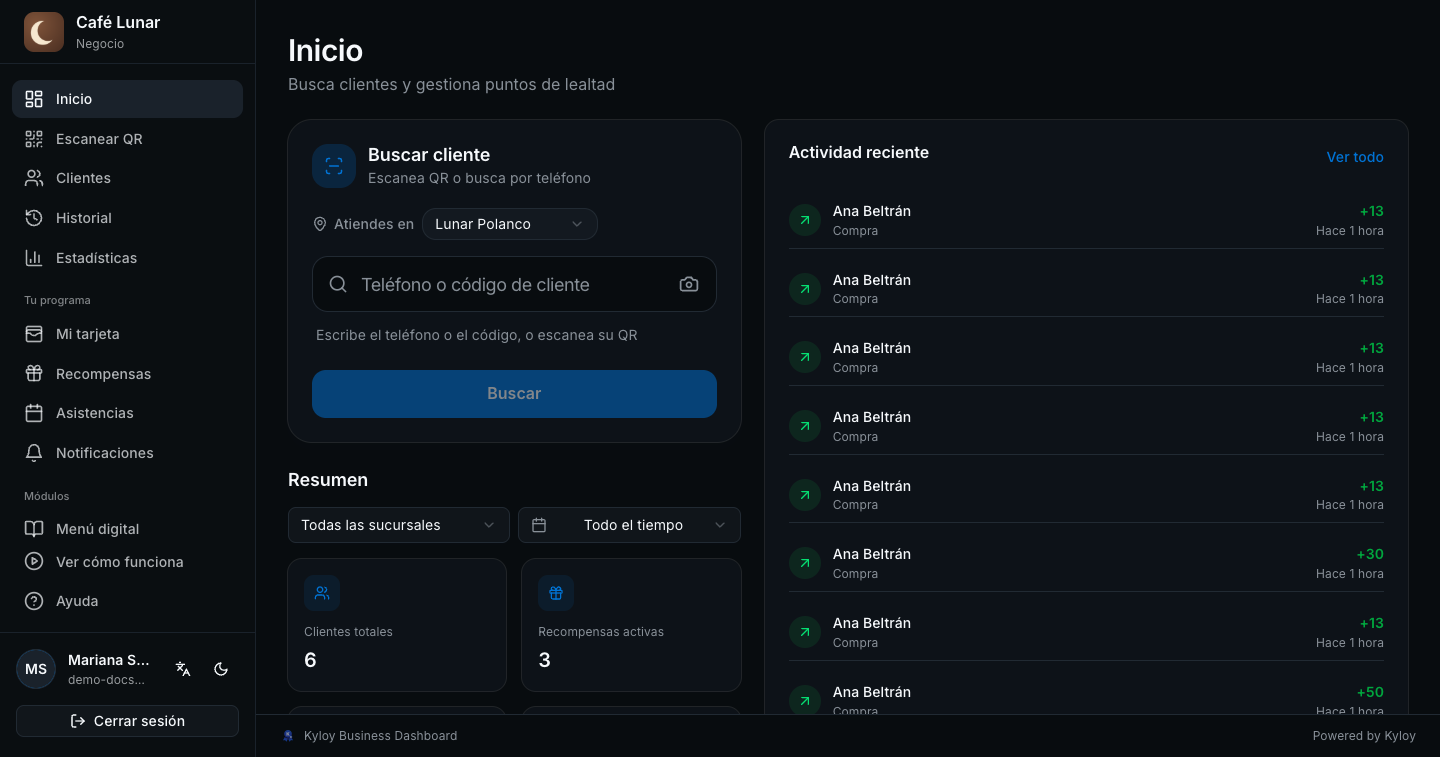
Task: Click the Clientes totales card value 6
Action: (x=310, y=660)
